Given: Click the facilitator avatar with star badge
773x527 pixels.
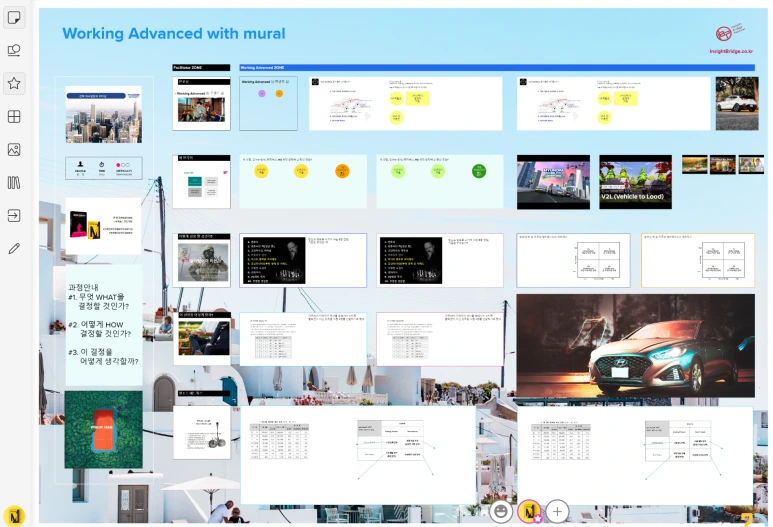Looking at the screenshot, I should [x=529, y=512].
